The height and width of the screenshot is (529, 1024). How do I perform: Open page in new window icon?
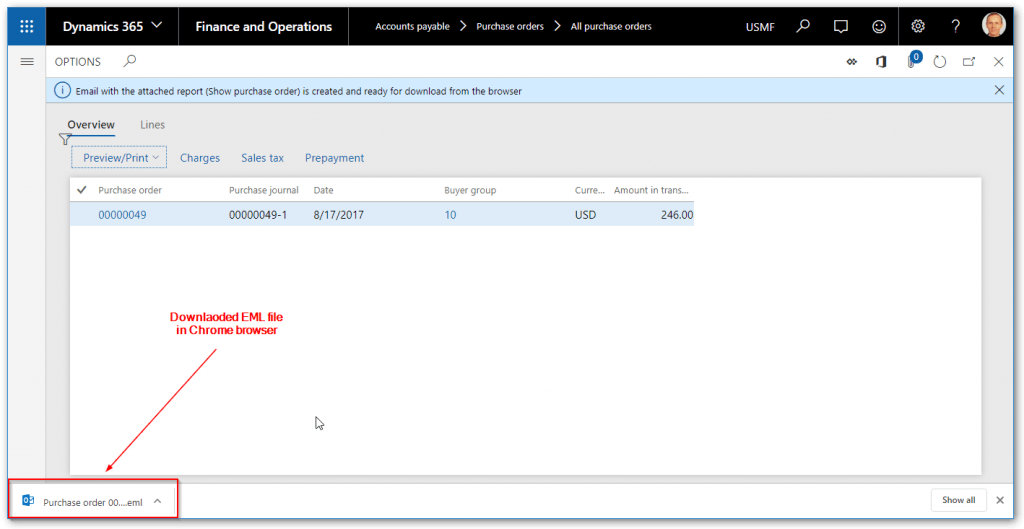[x=969, y=62]
